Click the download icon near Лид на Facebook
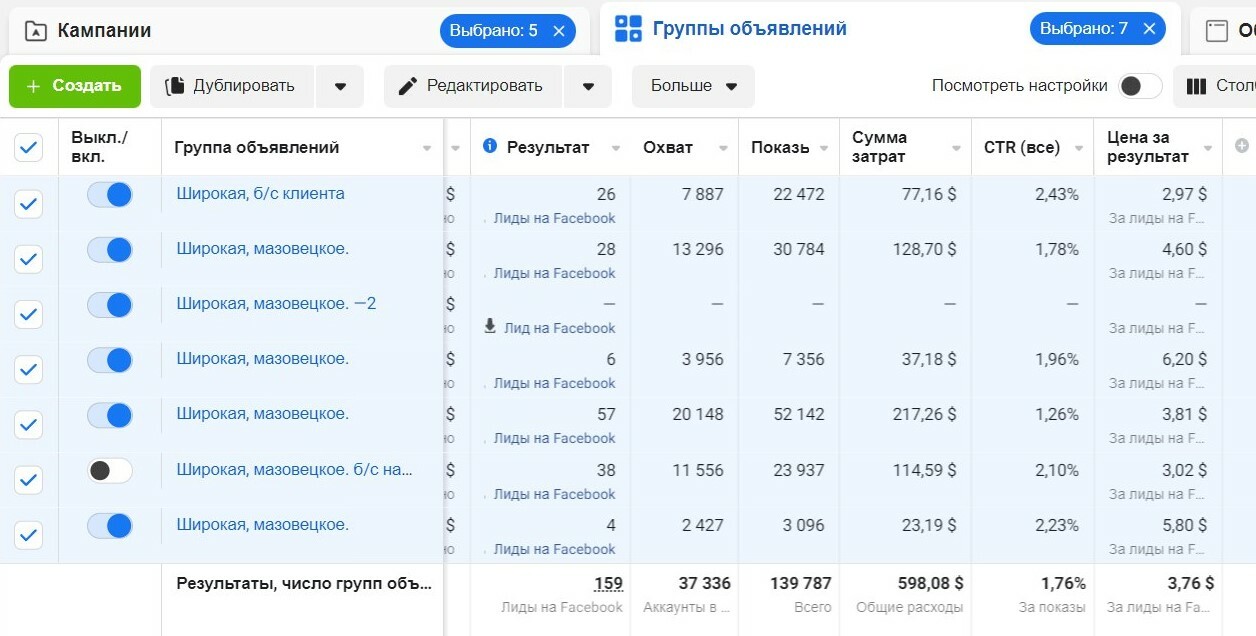This screenshot has width=1256, height=636. tap(490, 326)
